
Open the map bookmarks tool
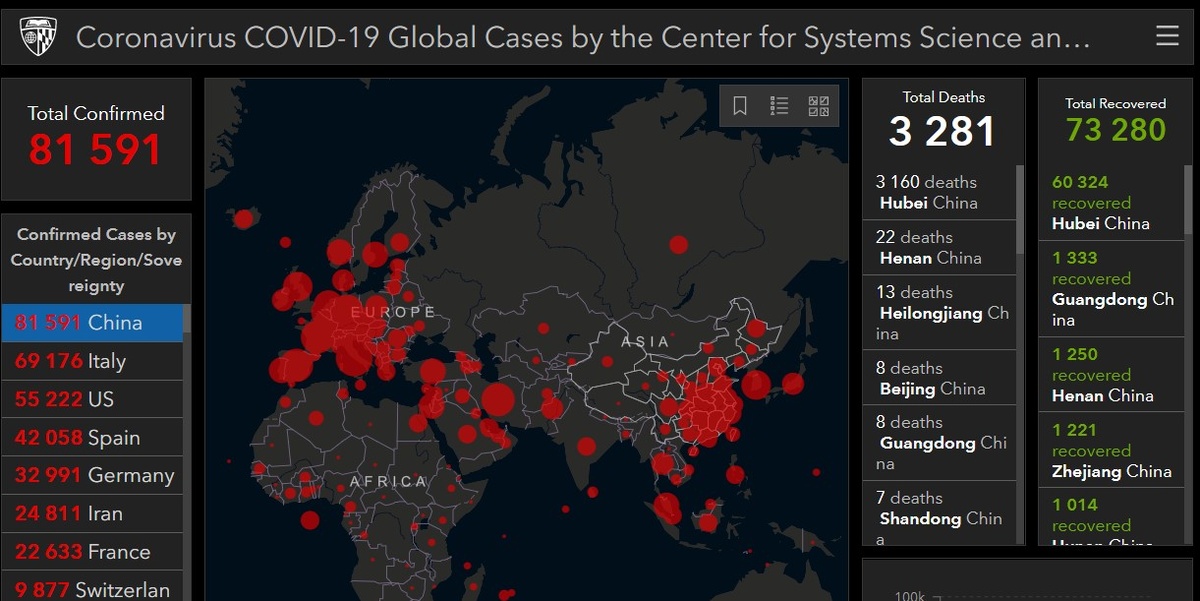tap(740, 106)
